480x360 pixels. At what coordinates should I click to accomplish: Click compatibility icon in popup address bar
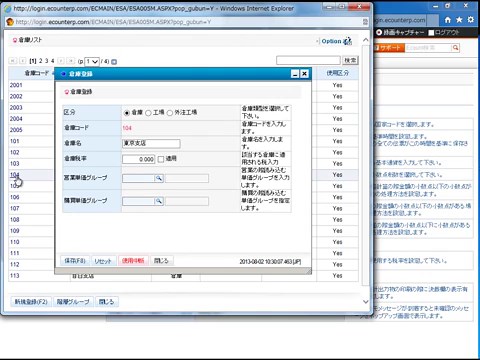[365, 22]
